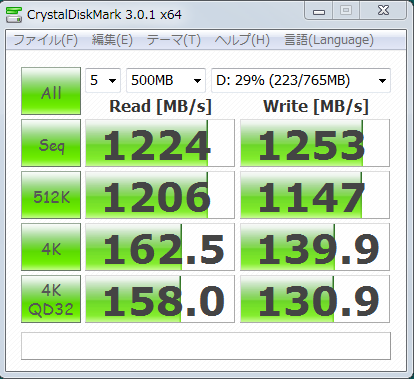Open the 言語(Language) menu
Image resolution: width=414 pixels, height=379 pixels.
click(329, 40)
